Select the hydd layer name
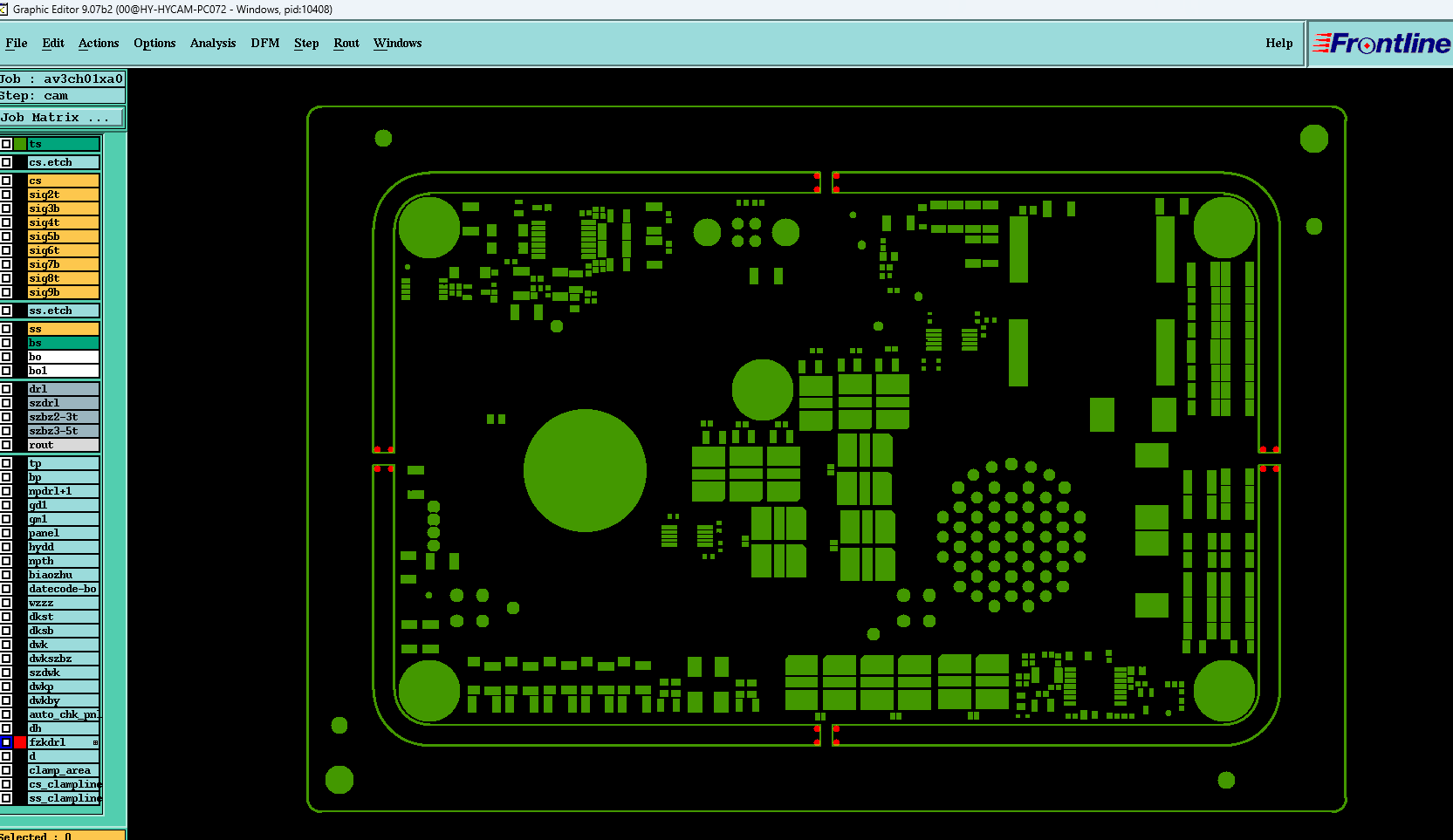The image size is (1453, 840). tap(64, 547)
